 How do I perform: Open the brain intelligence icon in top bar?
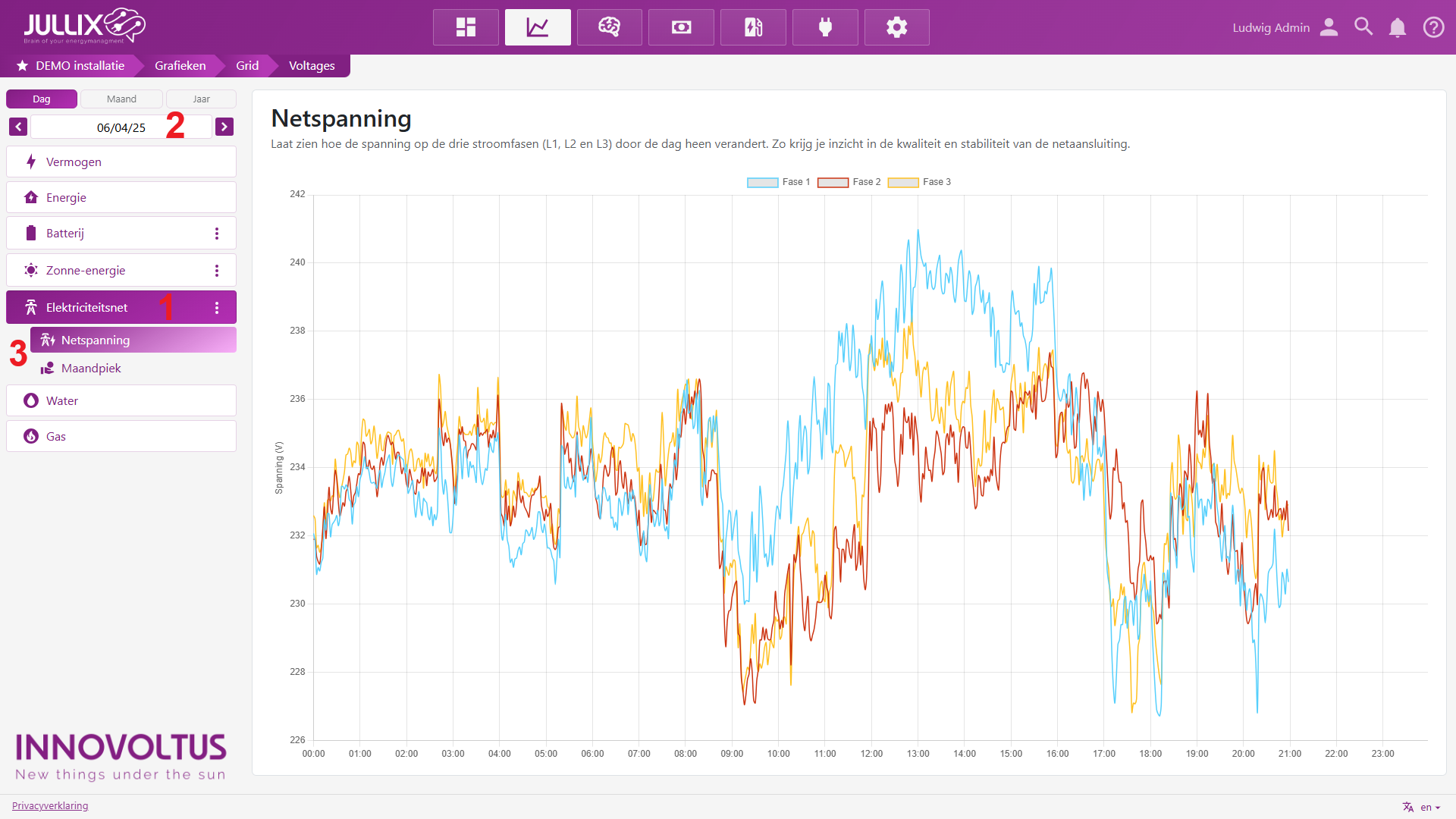coord(609,27)
